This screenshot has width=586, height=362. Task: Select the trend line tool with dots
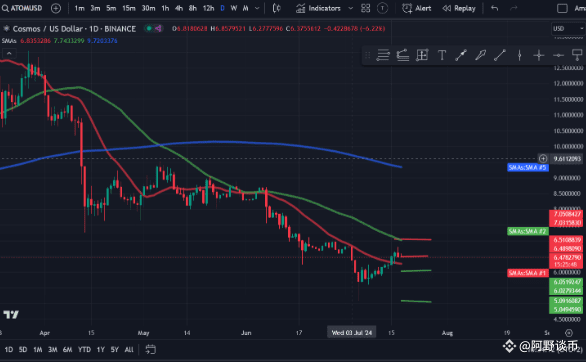click(x=461, y=55)
